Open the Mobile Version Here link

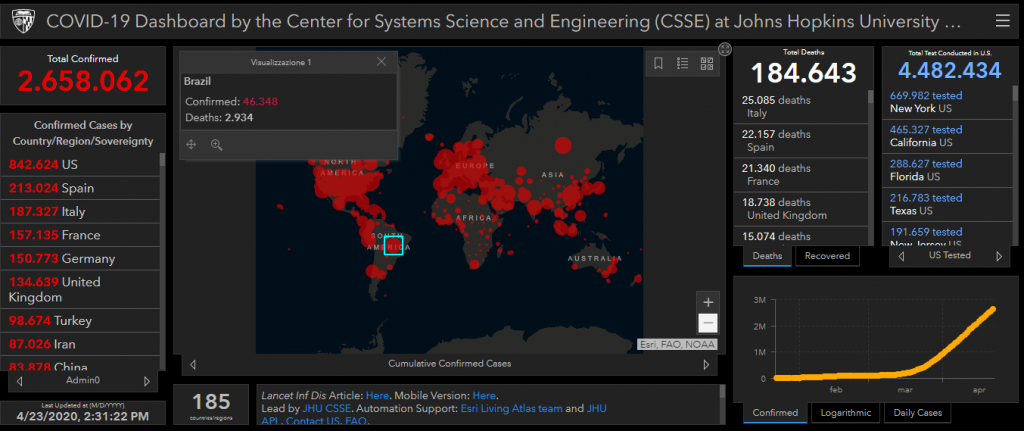pos(483,396)
